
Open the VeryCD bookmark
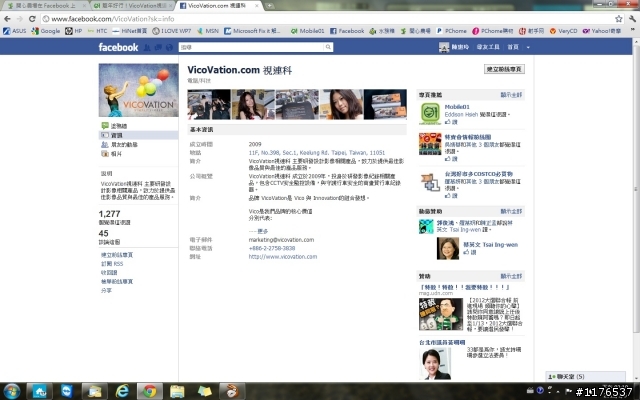point(563,31)
